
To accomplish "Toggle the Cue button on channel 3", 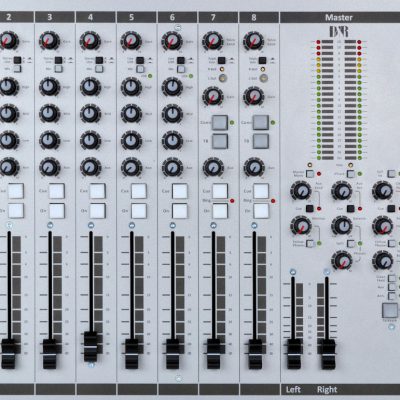I will 57,191.
